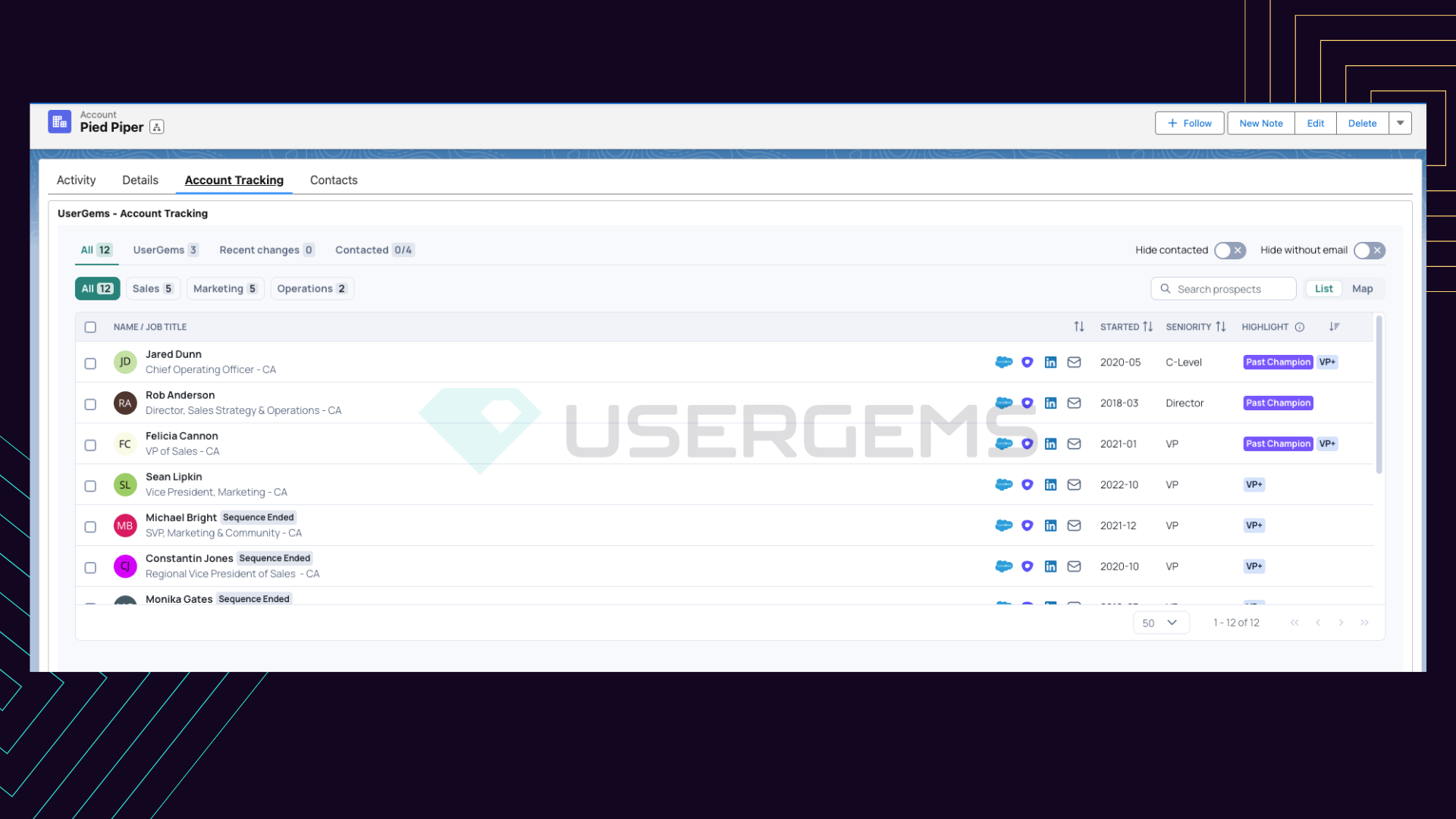The width and height of the screenshot is (1456, 819).
Task: Switch to the Contacts tab
Action: click(334, 180)
